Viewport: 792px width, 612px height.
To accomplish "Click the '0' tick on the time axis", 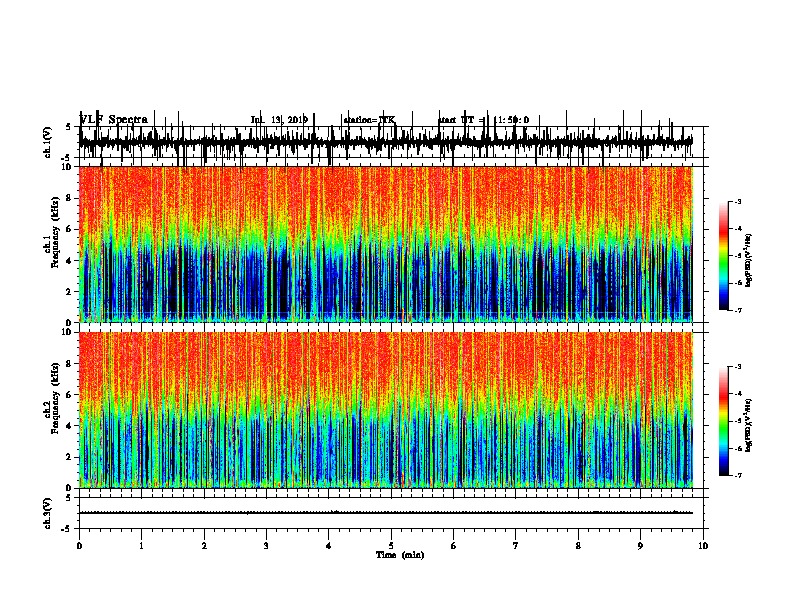I will (79, 546).
